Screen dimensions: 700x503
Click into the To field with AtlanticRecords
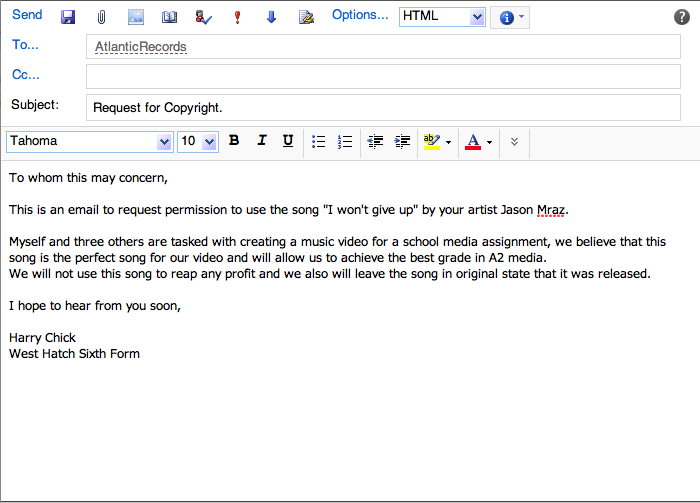(x=383, y=46)
